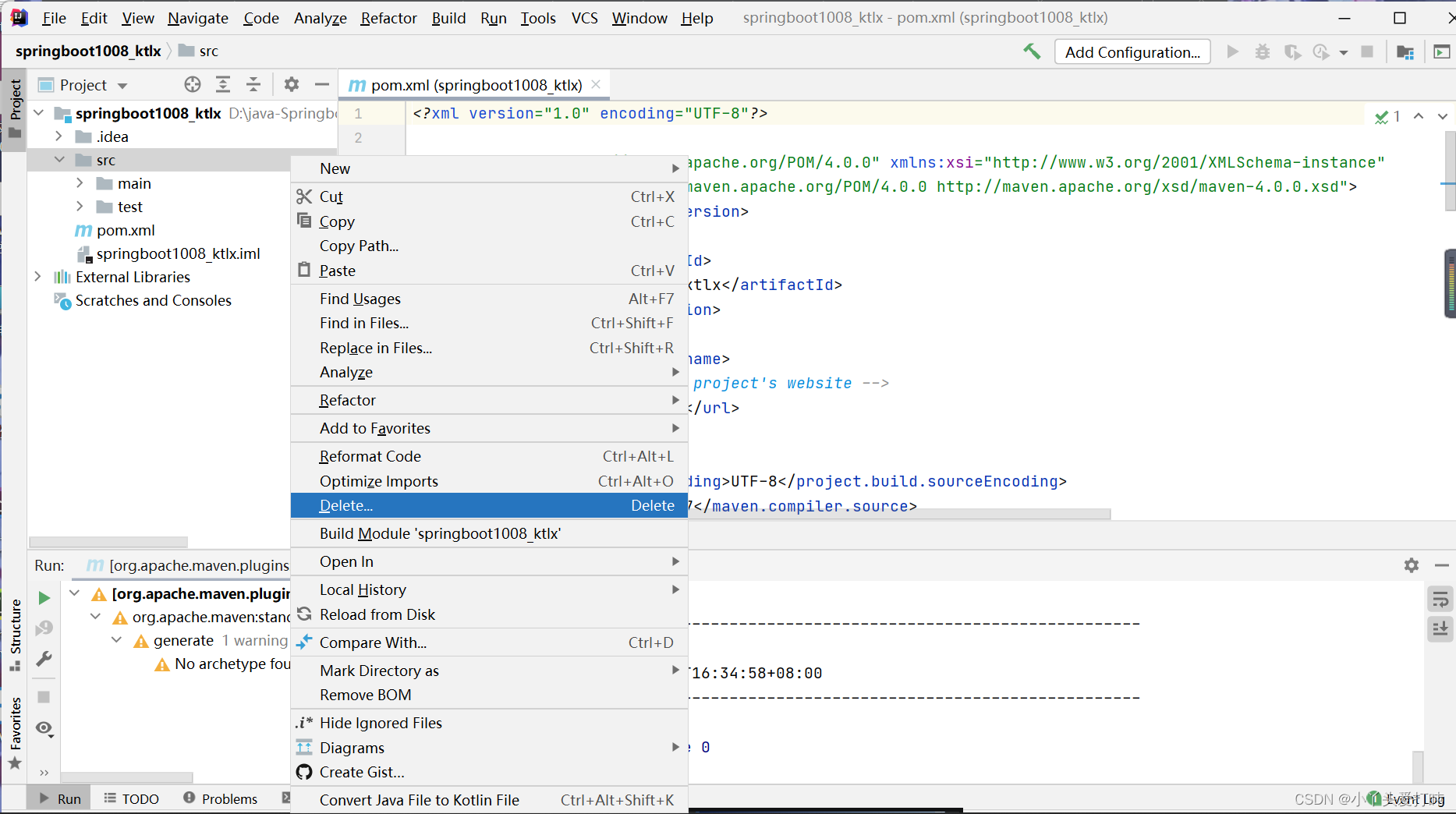Click Expand All in Project panel

(x=223, y=84)
